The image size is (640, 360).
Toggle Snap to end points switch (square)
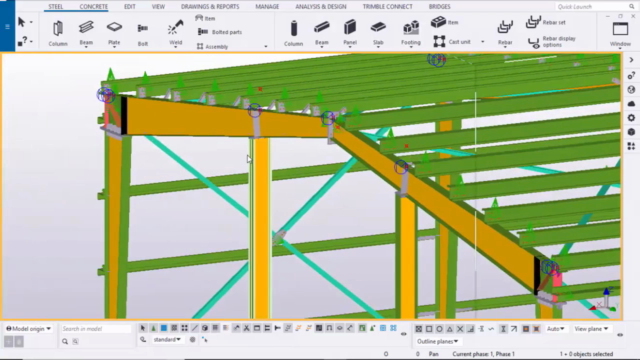(x=429, y=329)
